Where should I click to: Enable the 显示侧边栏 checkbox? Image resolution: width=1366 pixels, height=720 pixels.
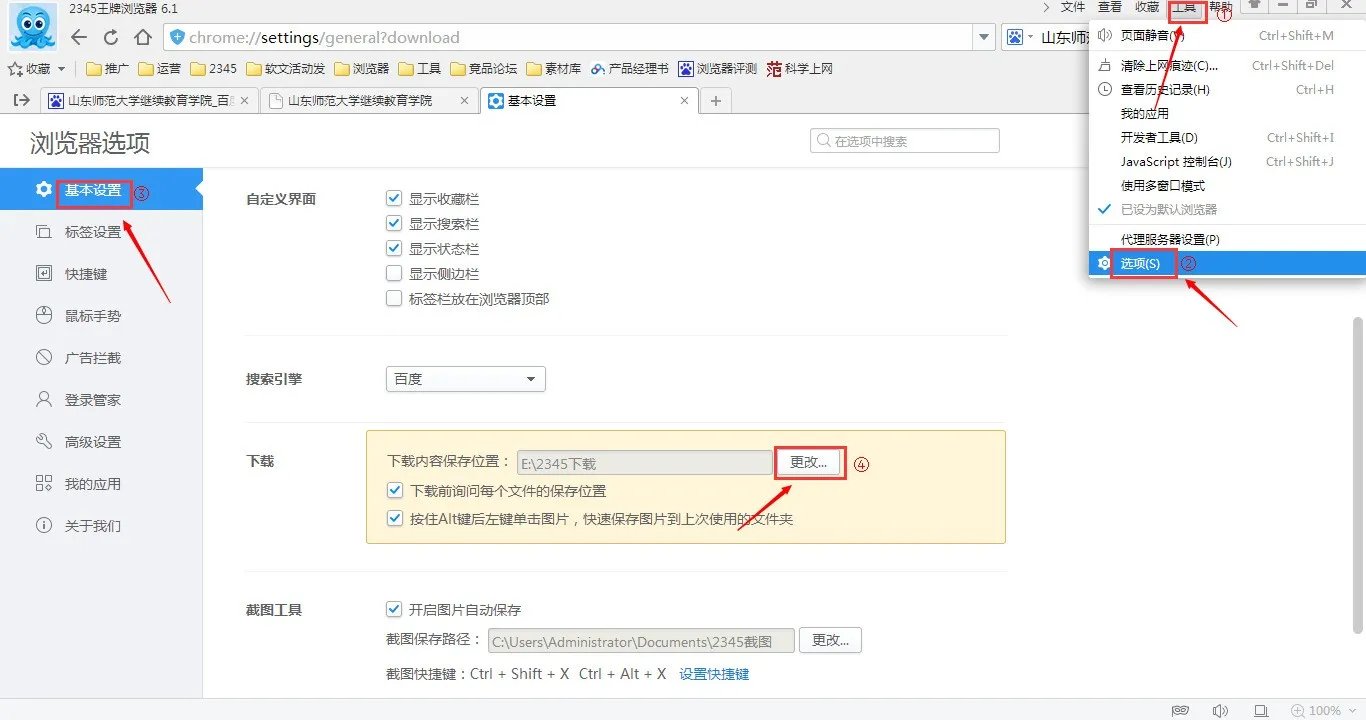click(394, 273)
